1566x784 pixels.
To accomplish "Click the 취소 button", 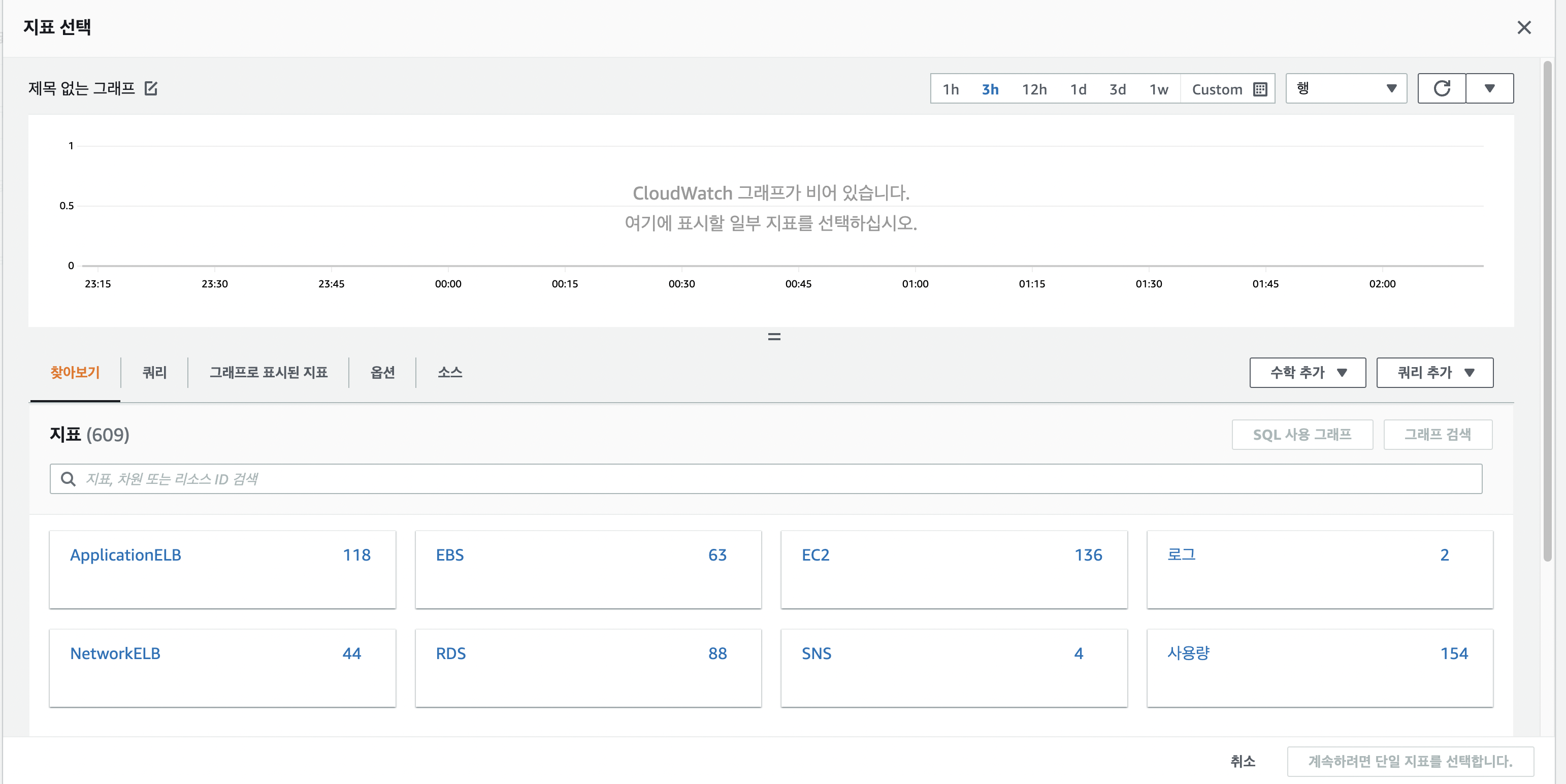I will (1242, 761).
